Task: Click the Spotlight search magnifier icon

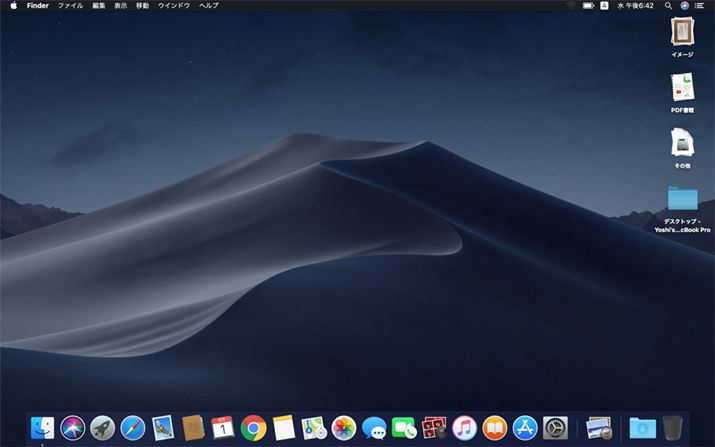Action: click(x=668, y=6)
